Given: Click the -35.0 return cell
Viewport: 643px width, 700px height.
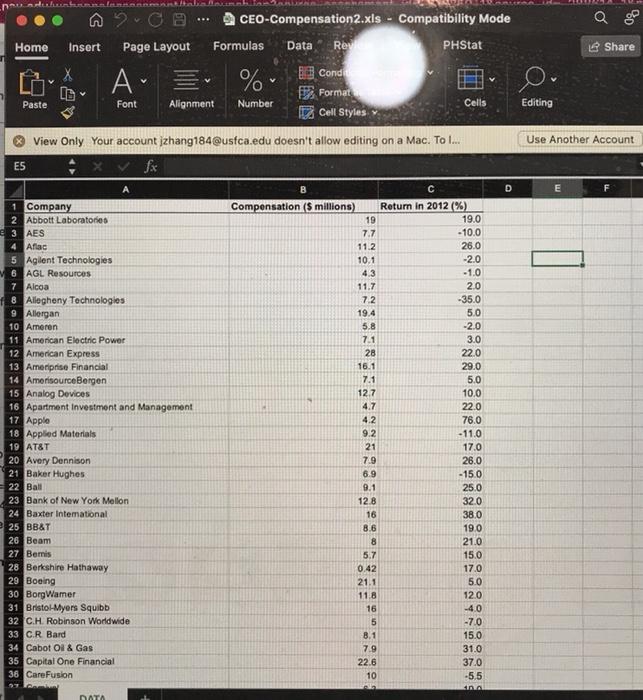Looking at the screenshot, I should point(430,299).
